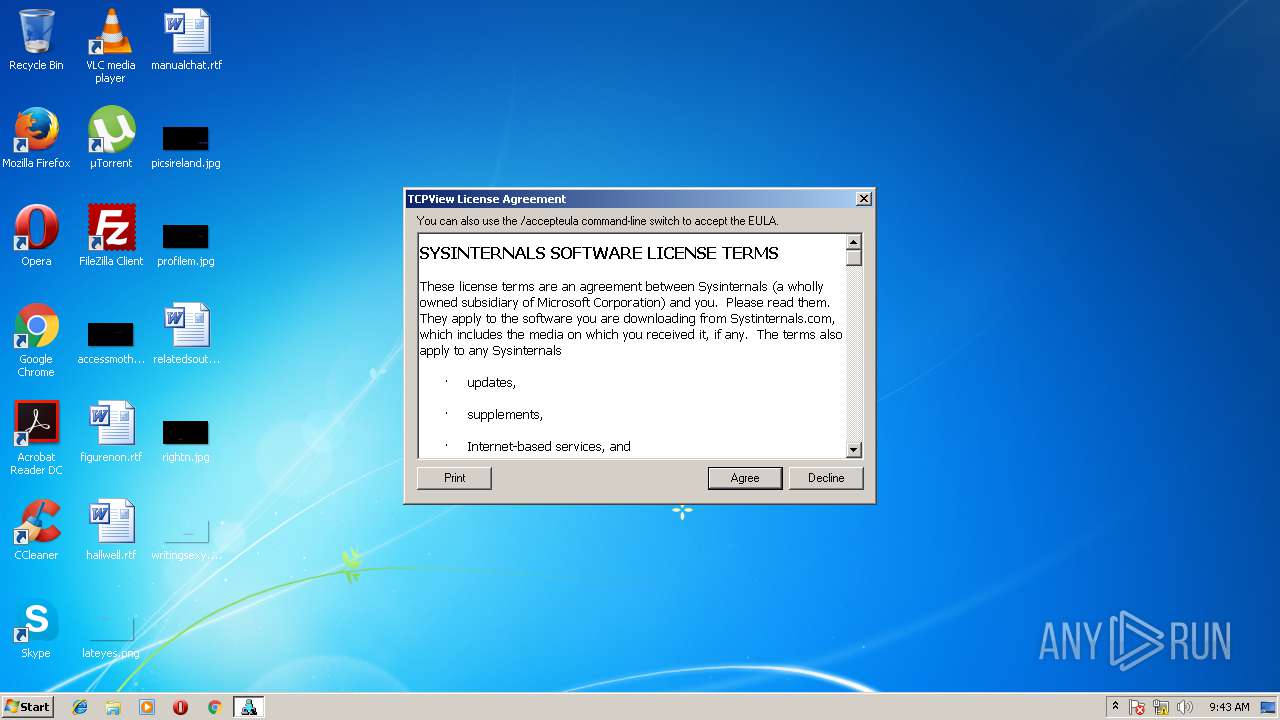This screenshot has width=1280, height=720.
Task: Open the 9:43 AM taskbar clock
Action: tap(1229, 707)
